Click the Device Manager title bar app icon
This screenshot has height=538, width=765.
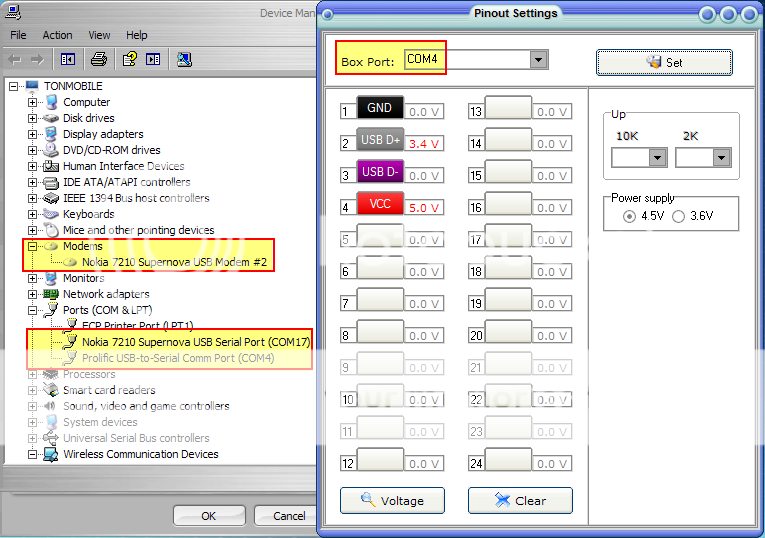click(13, 12)
